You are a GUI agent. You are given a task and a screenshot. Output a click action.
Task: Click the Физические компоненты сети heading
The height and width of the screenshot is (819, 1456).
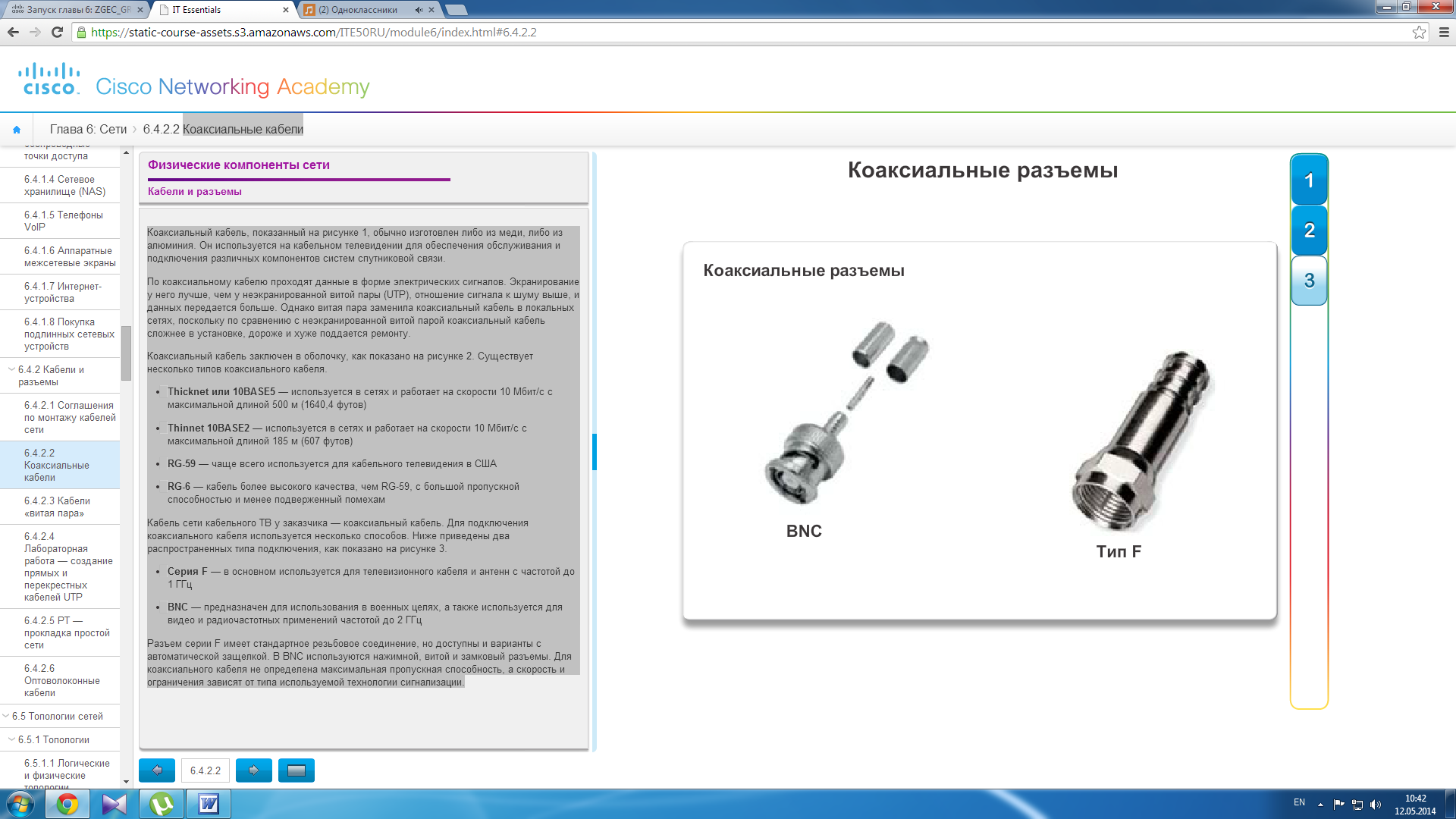tap(239, 165)
